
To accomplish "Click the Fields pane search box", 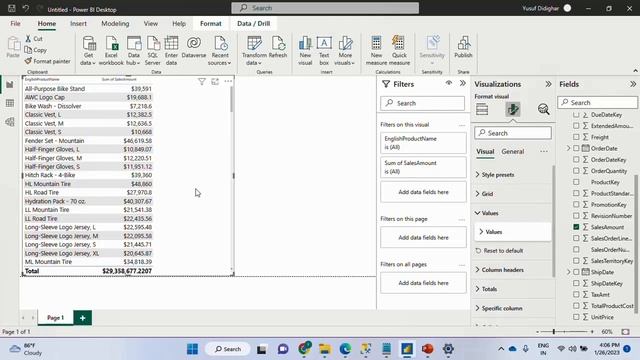I will coord(598,102).
